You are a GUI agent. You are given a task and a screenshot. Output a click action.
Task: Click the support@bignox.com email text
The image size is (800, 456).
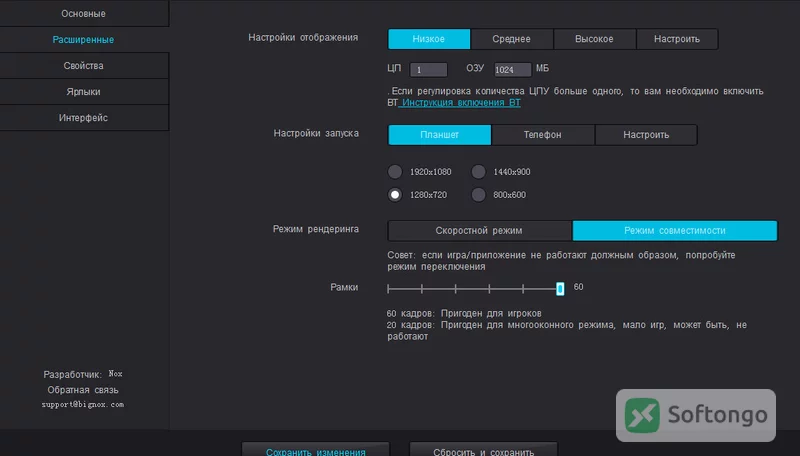coord(83,404)
